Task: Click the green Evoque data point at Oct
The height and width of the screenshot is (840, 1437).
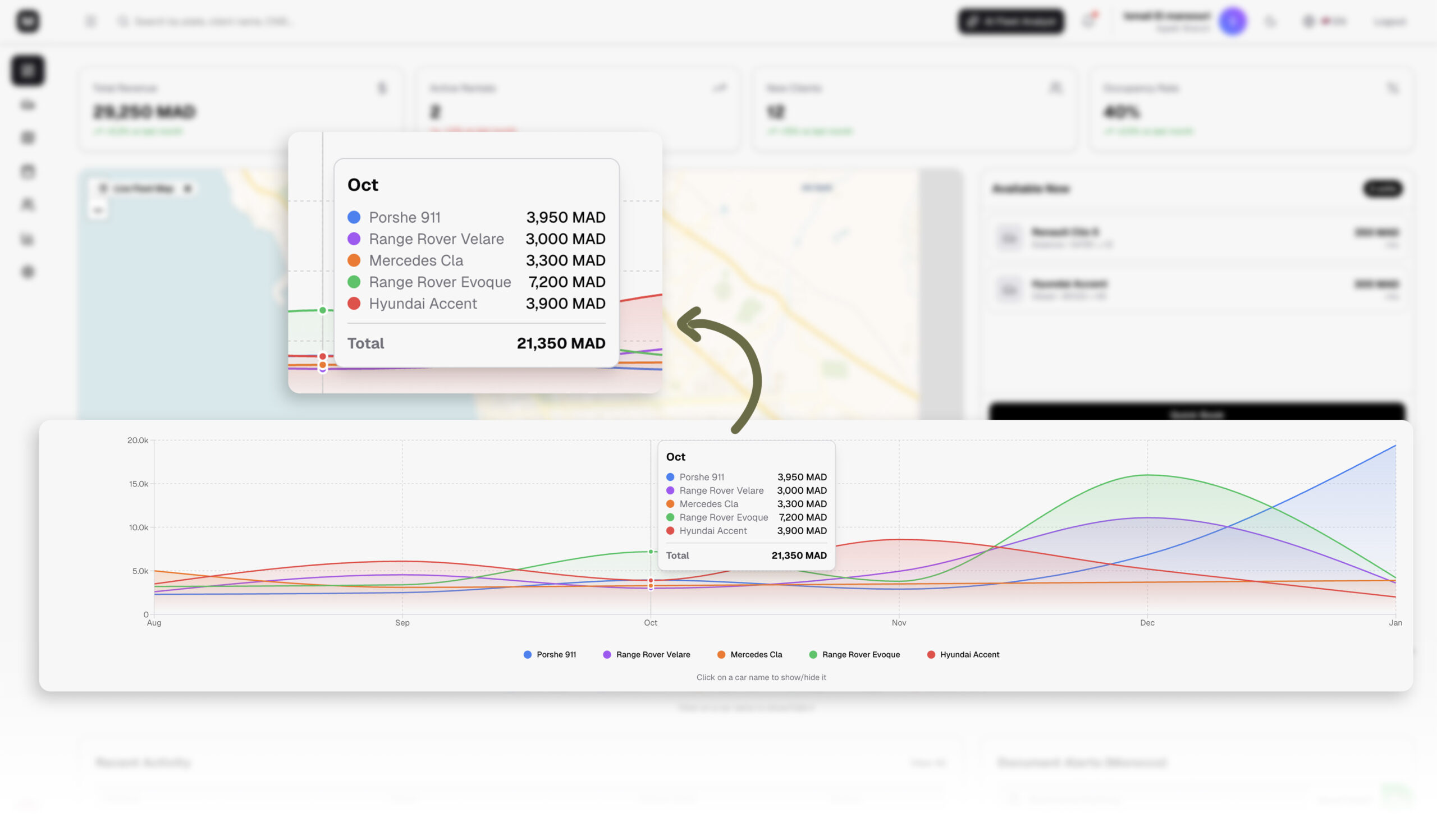Action: pos(651,552)
